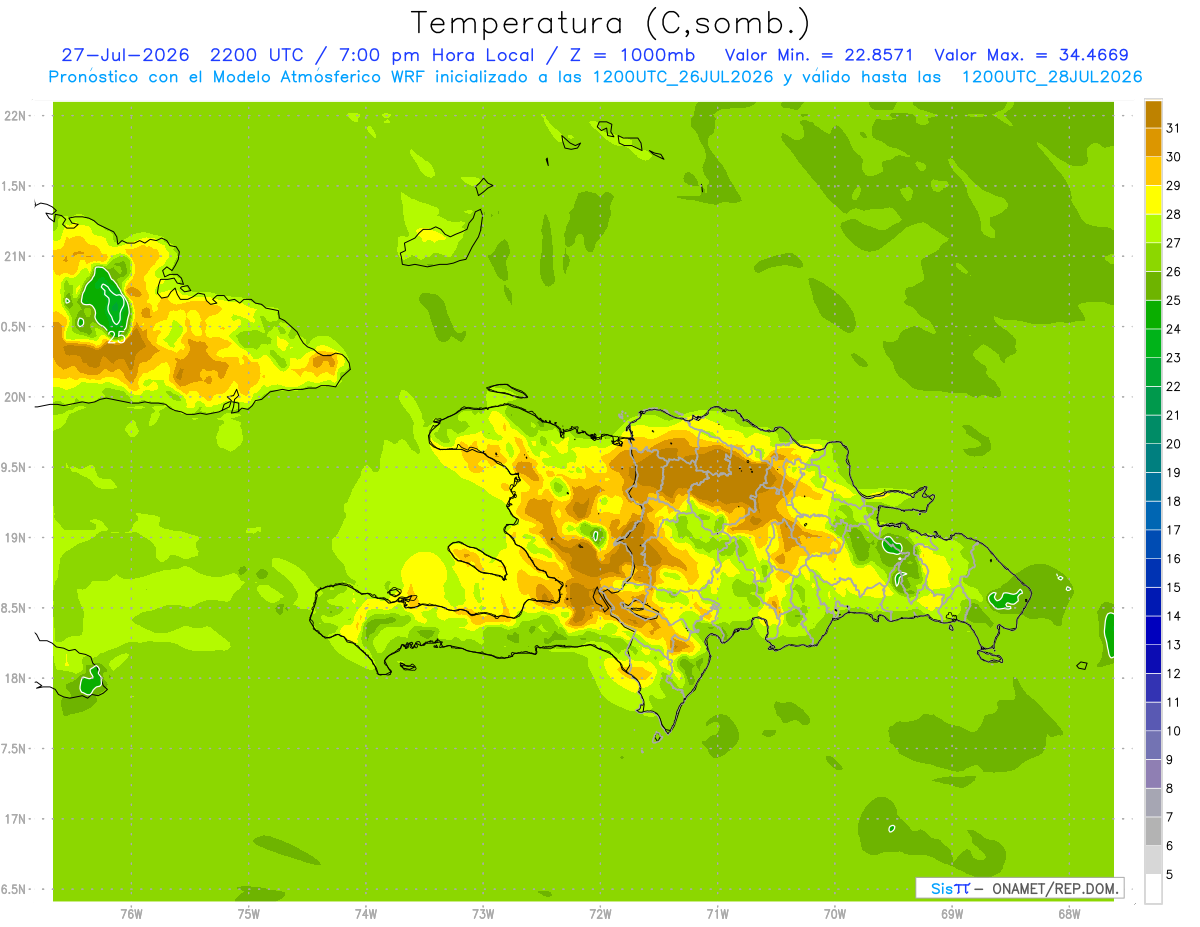Pick the legend swatch between 30 and 31
The height and width of the screenshot is (927, 1200).
click(1153, 141)
